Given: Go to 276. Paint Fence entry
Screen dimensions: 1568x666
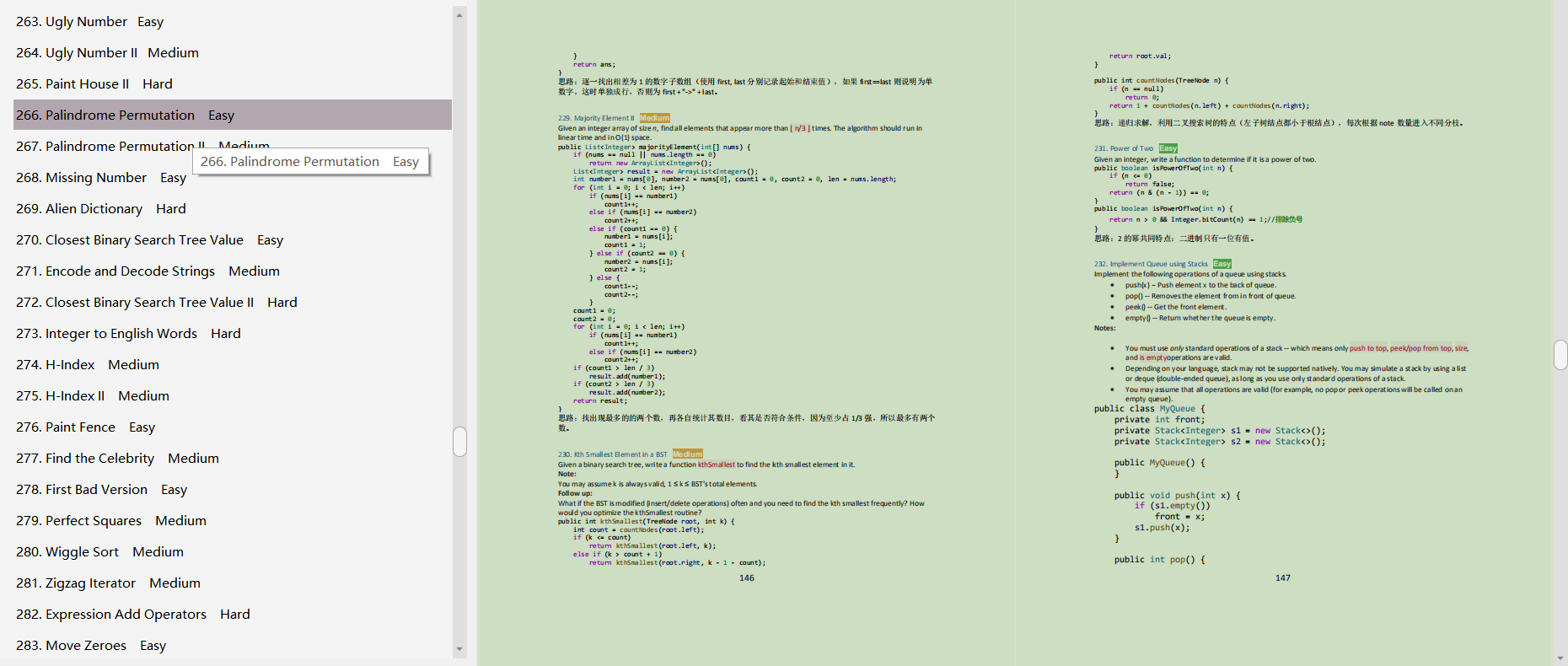Looking at the screenshot, I should (85, 427).
